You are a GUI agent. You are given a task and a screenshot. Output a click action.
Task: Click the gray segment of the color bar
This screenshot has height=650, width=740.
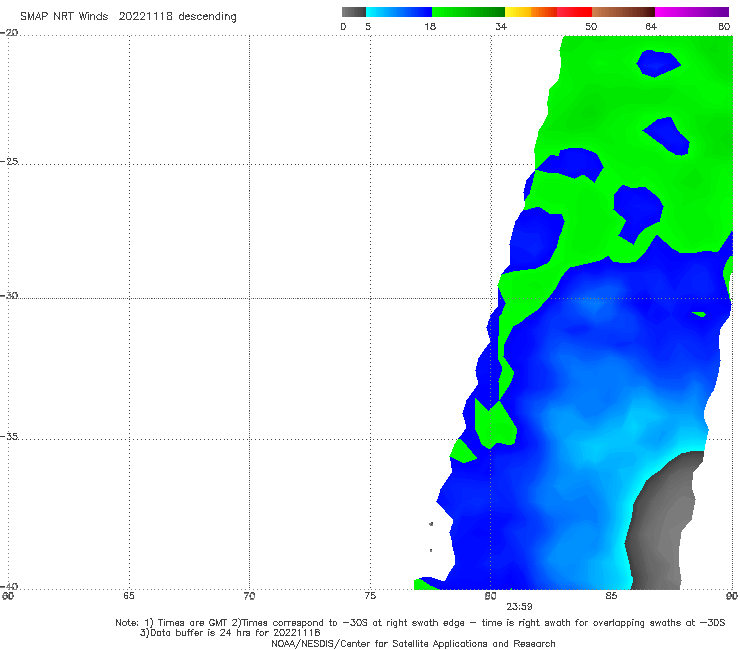[354, 12]
